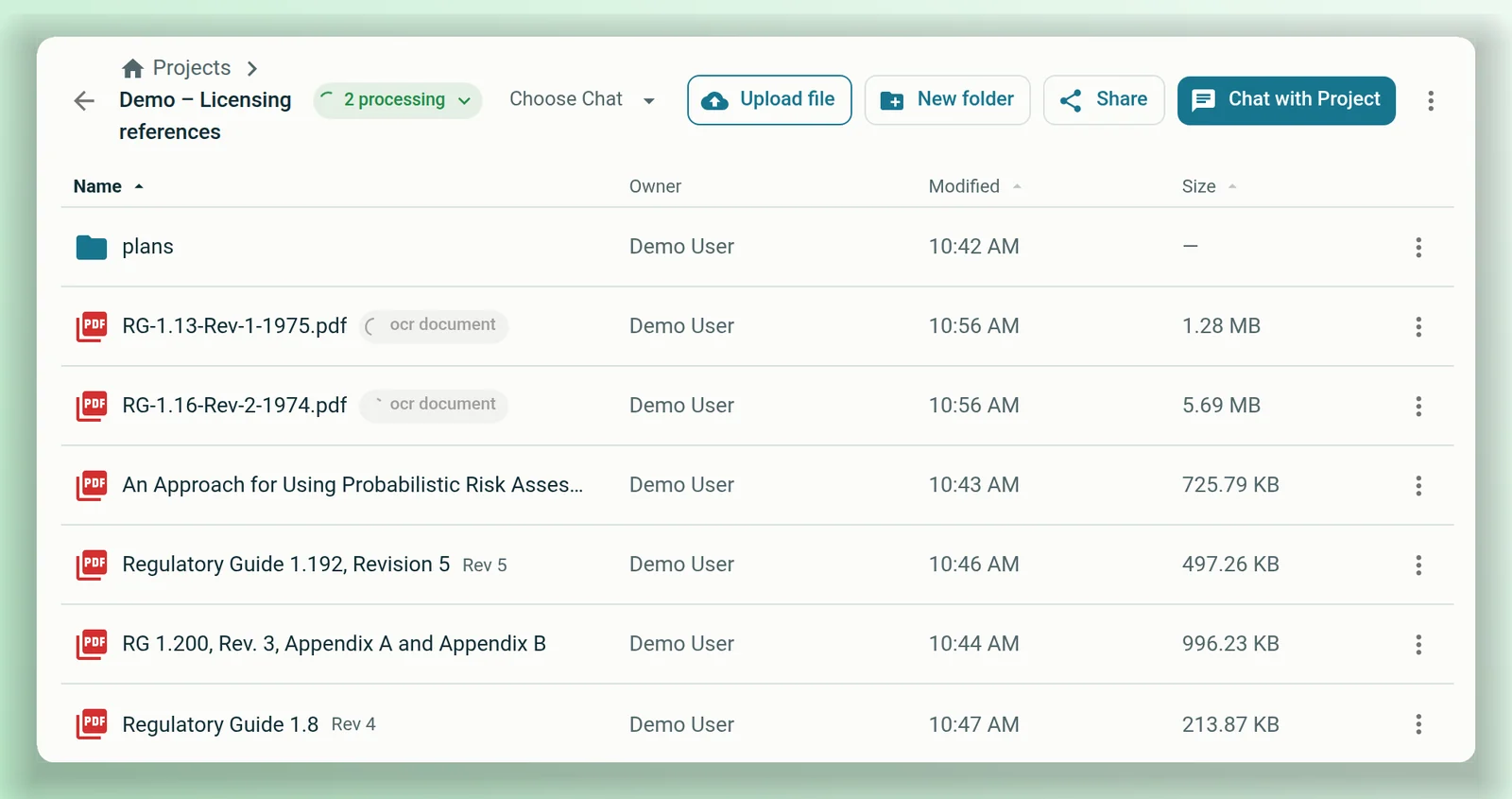The height and width of the screenshot is (799, 1512).
Task: Open the project overflow menu beside Chat with Project
Action: click(x=1431, y=101)
